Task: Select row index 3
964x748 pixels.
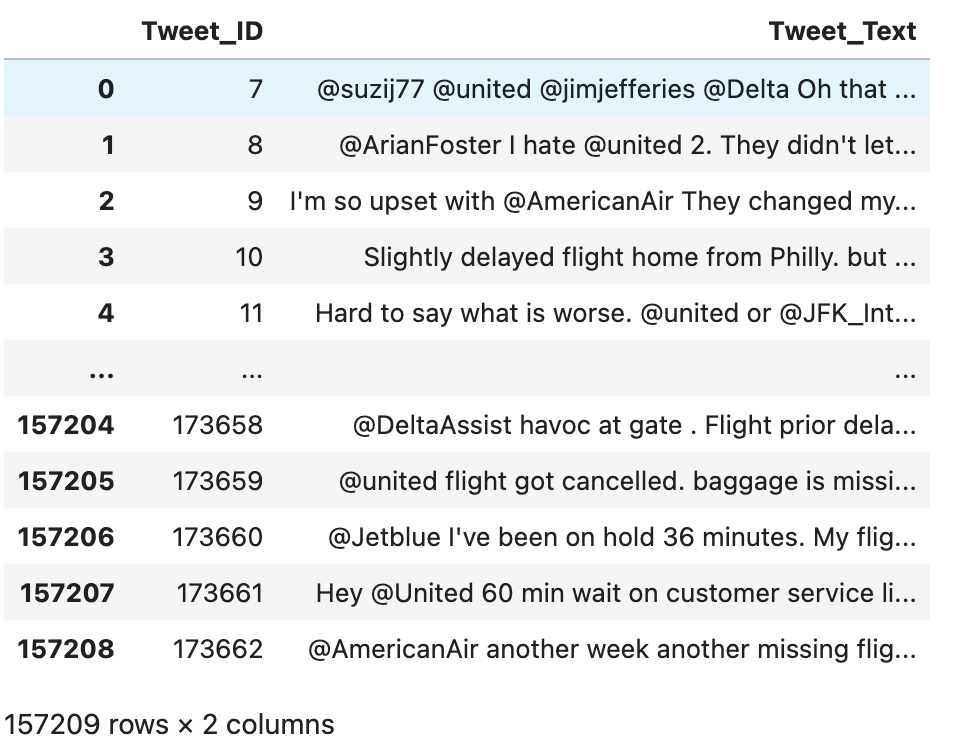Action: tap(106, 257)
